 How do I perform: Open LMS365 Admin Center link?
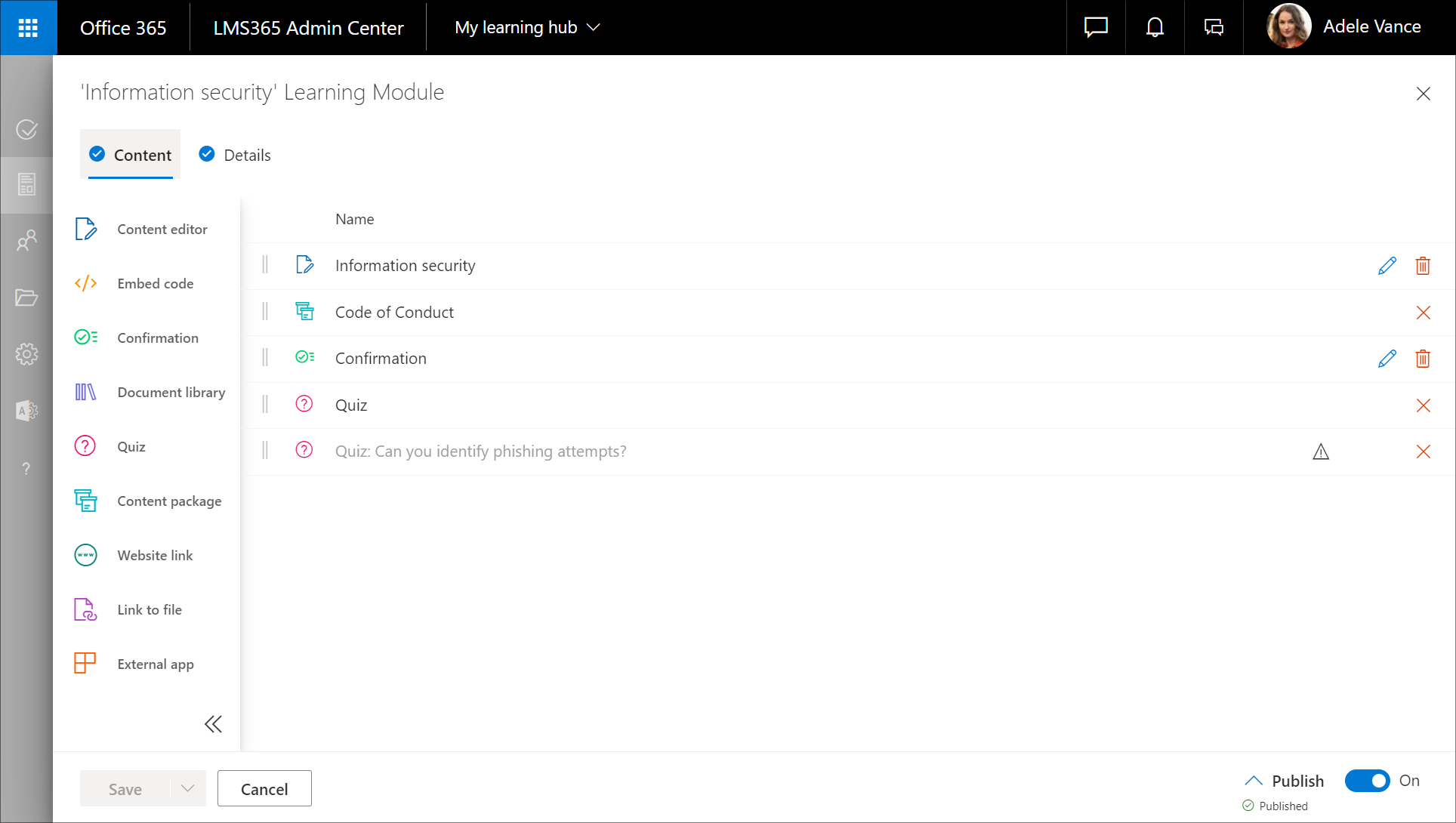(x=308, y=28)
